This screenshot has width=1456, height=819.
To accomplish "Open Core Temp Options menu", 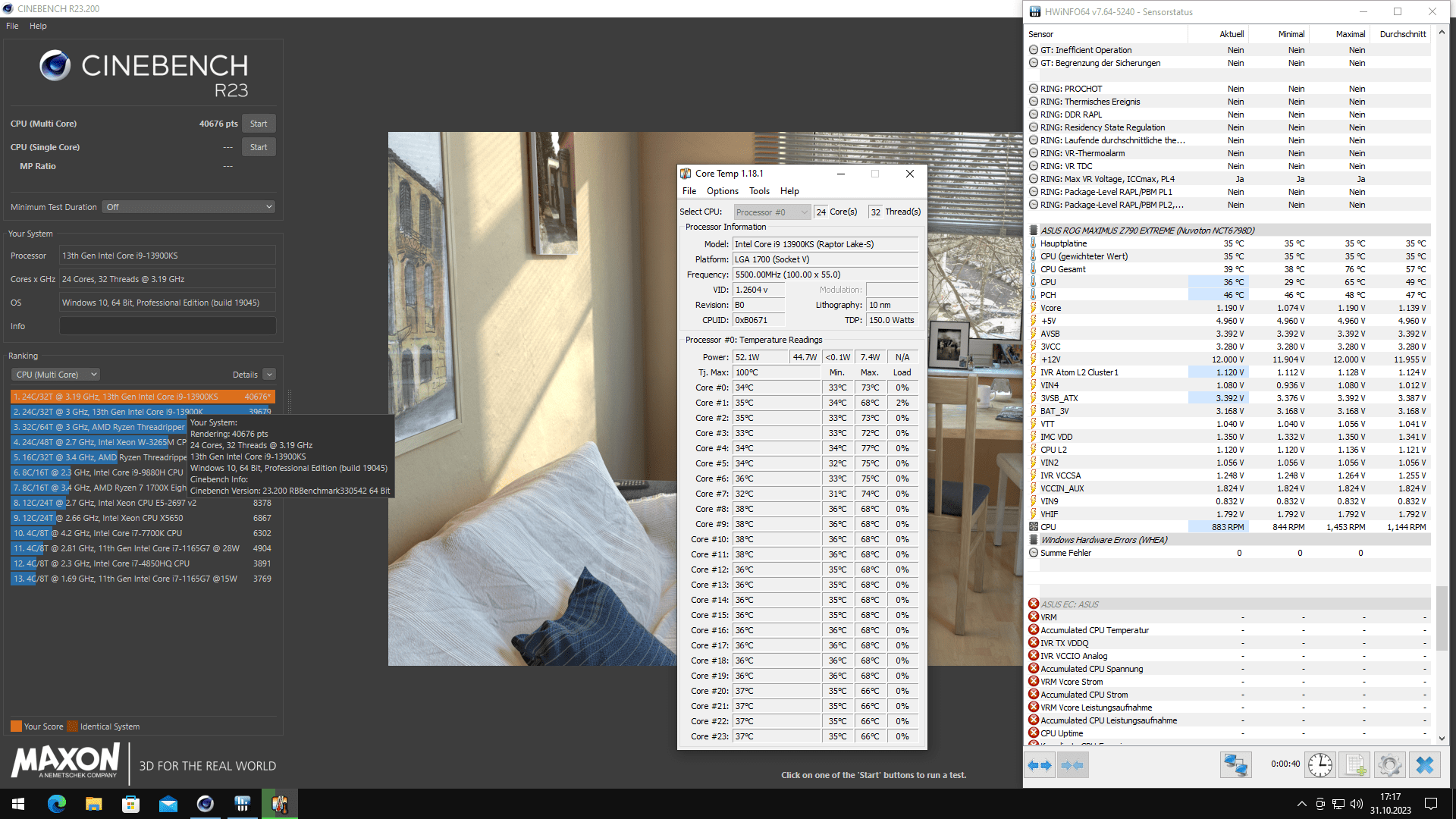I will [724, 191].
